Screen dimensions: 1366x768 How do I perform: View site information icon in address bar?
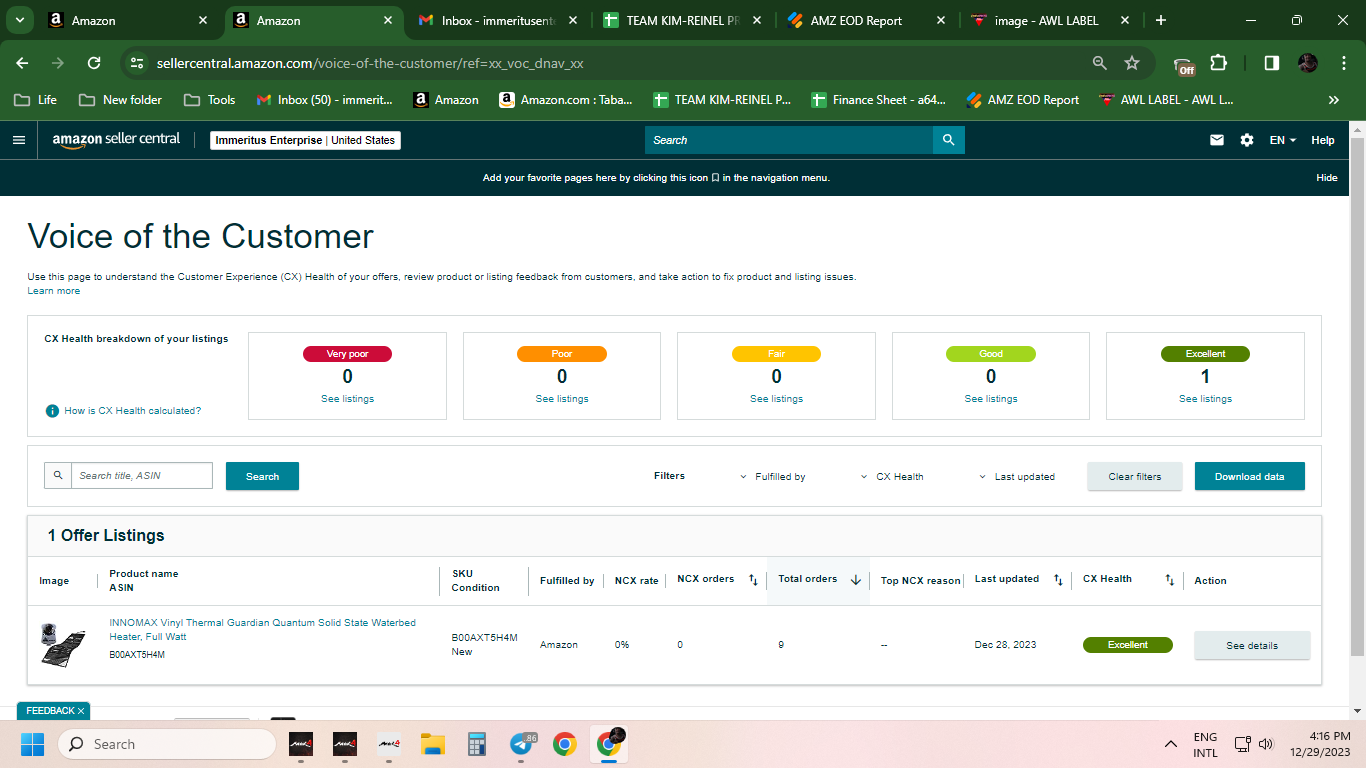pyautogui.click(x=138, y=63)
